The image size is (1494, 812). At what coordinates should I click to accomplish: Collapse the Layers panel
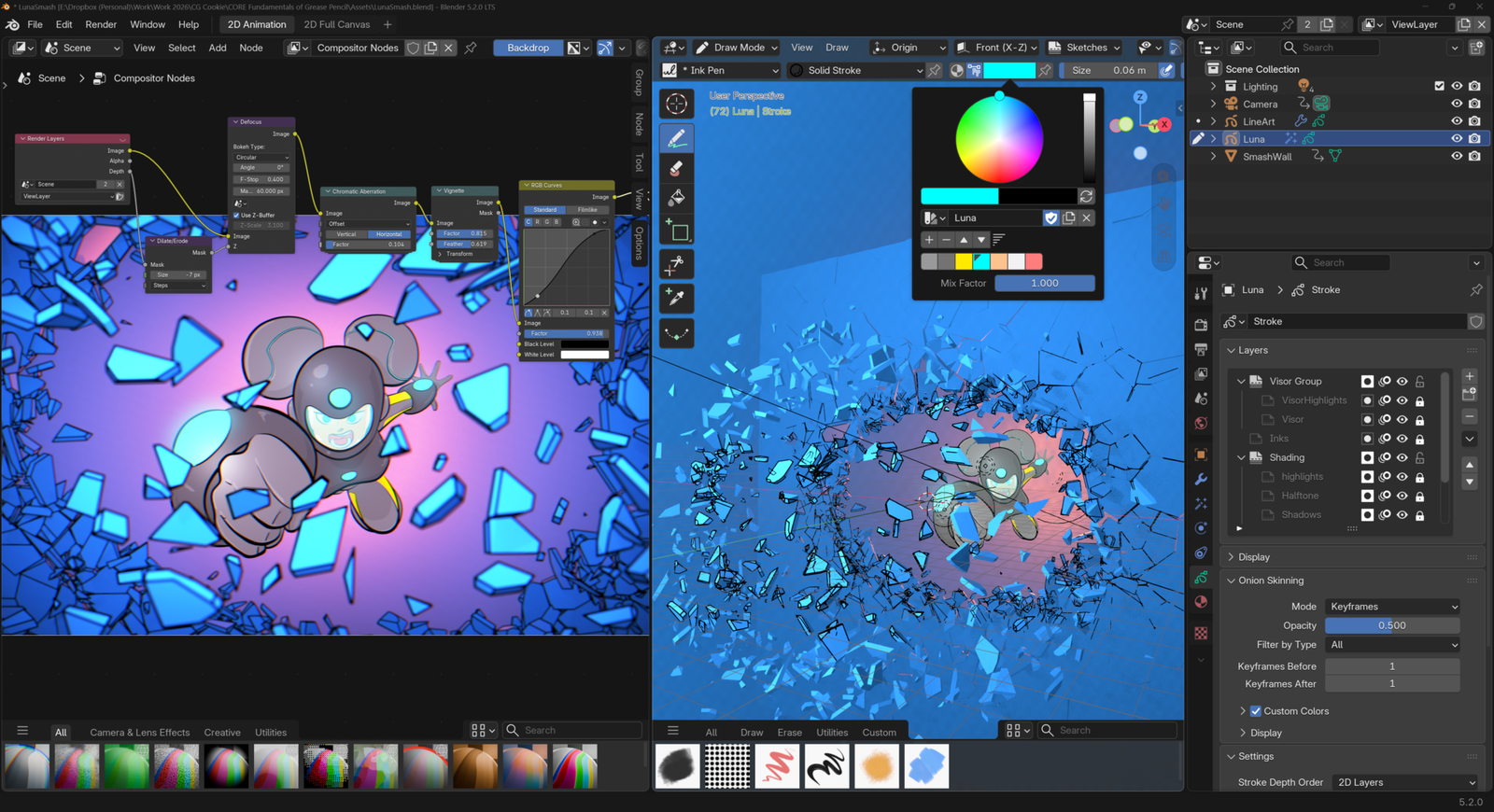coord(1252,350)
